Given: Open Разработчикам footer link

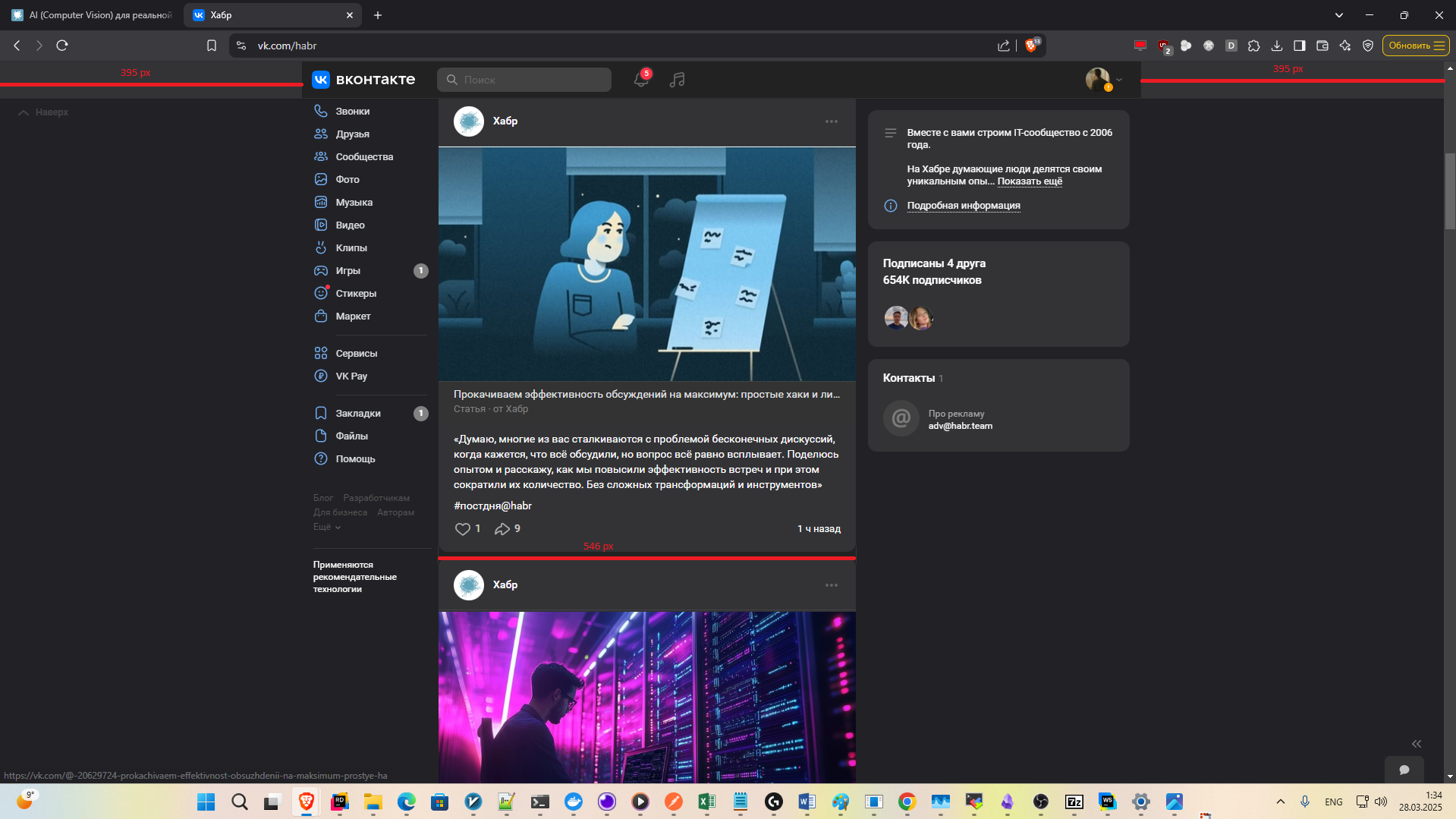Looking at the screenshot, I should [x=376, y=498].
